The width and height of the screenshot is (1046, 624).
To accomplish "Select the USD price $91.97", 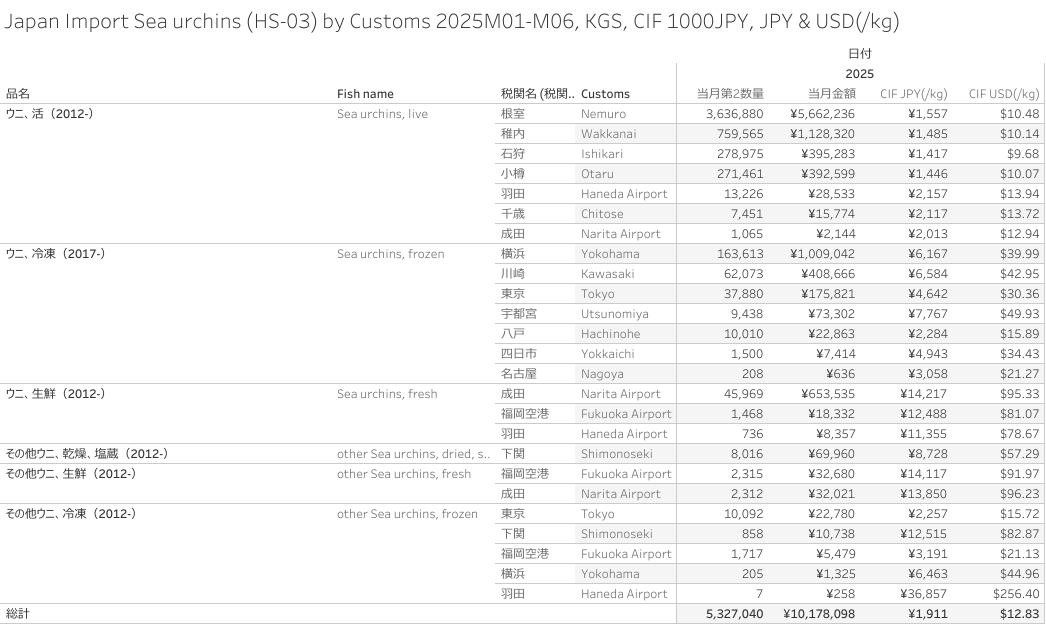I will [1019, 475].
